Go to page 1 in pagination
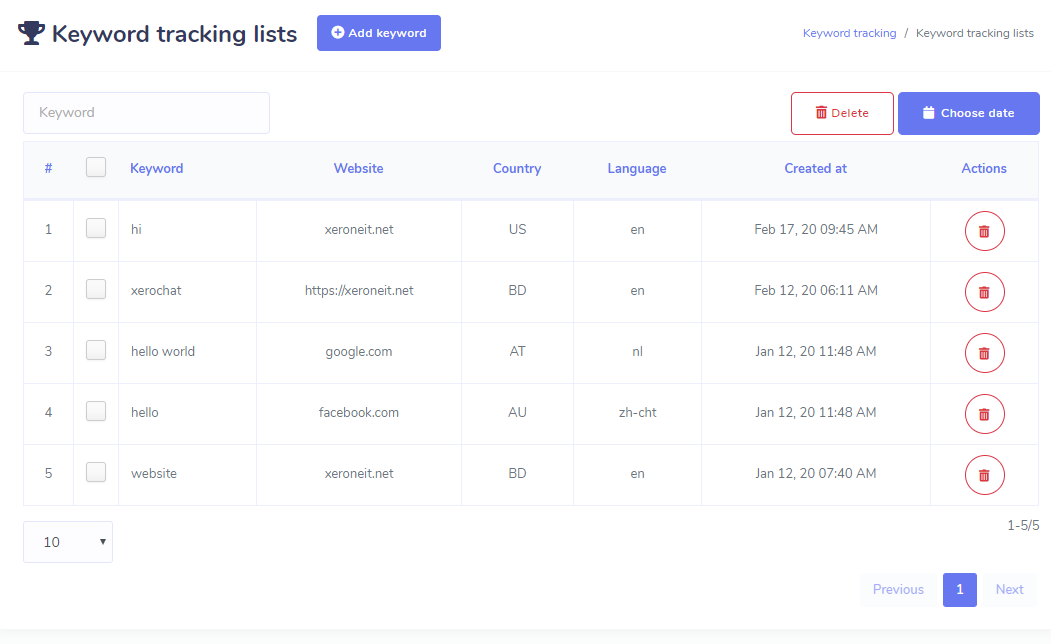Screen dimensions: 1051x644 click(x=959, y=590)
